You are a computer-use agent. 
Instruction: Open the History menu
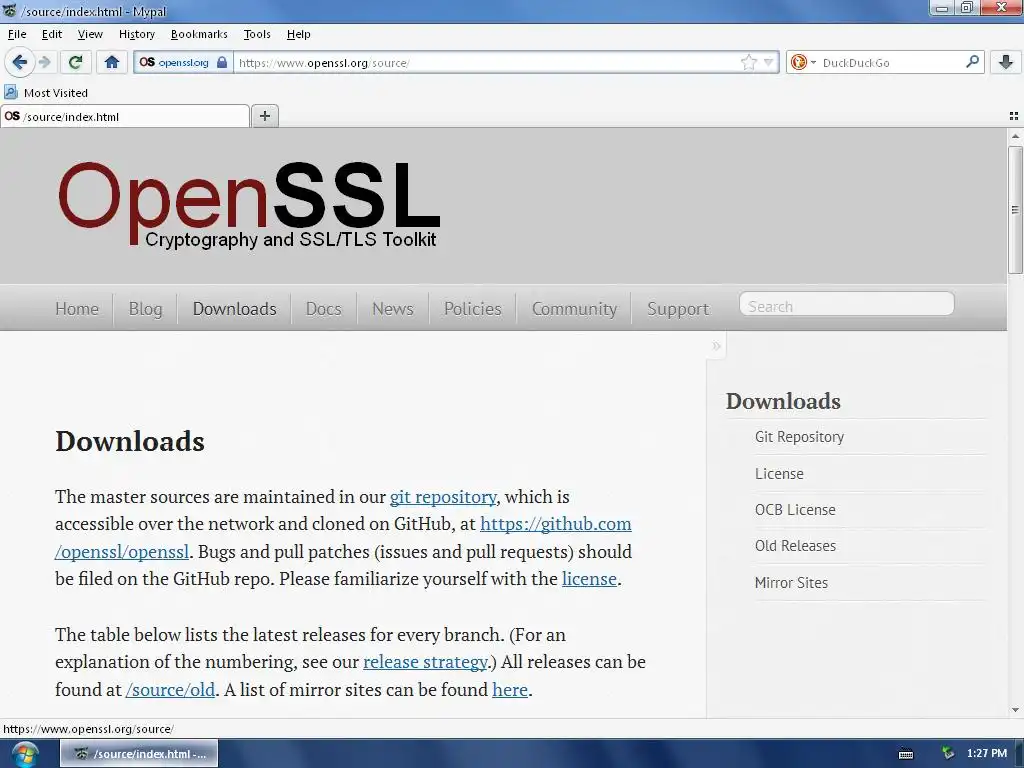point(136,34)
